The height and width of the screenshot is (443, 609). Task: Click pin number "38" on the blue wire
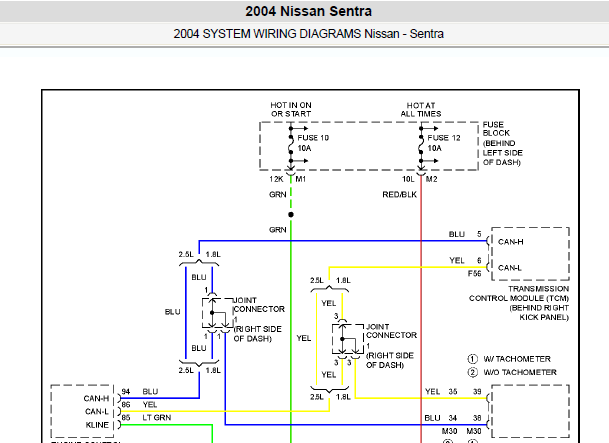477,418
